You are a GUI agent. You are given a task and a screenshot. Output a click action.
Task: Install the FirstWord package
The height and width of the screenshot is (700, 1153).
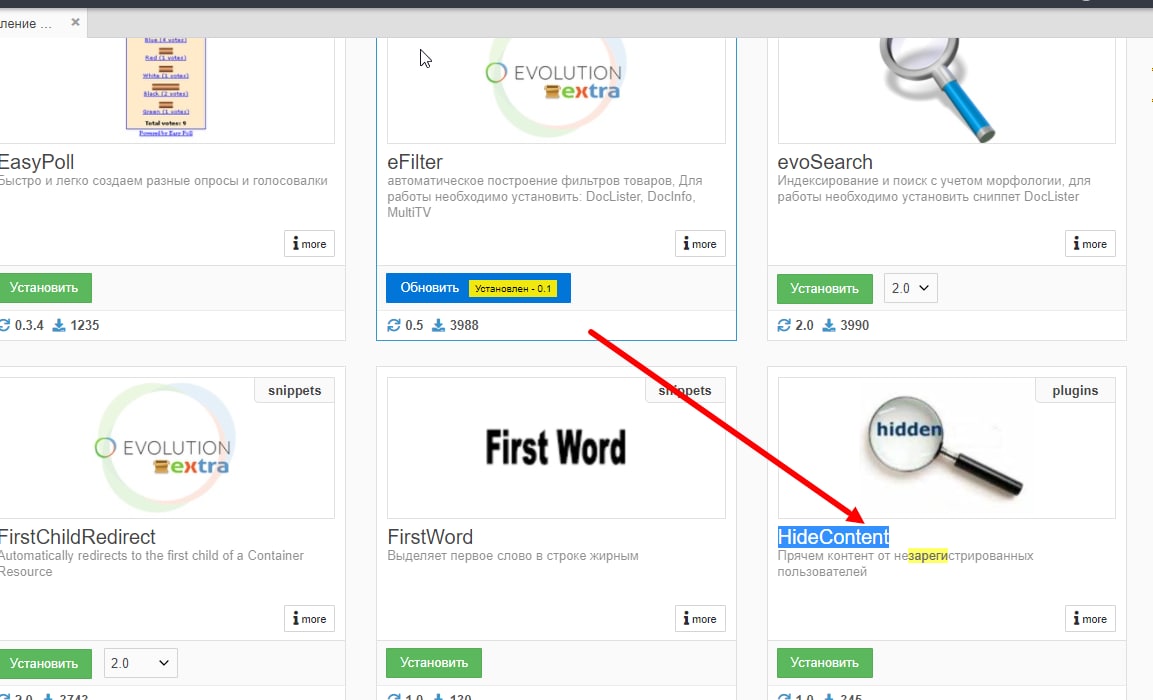point(434,662)
